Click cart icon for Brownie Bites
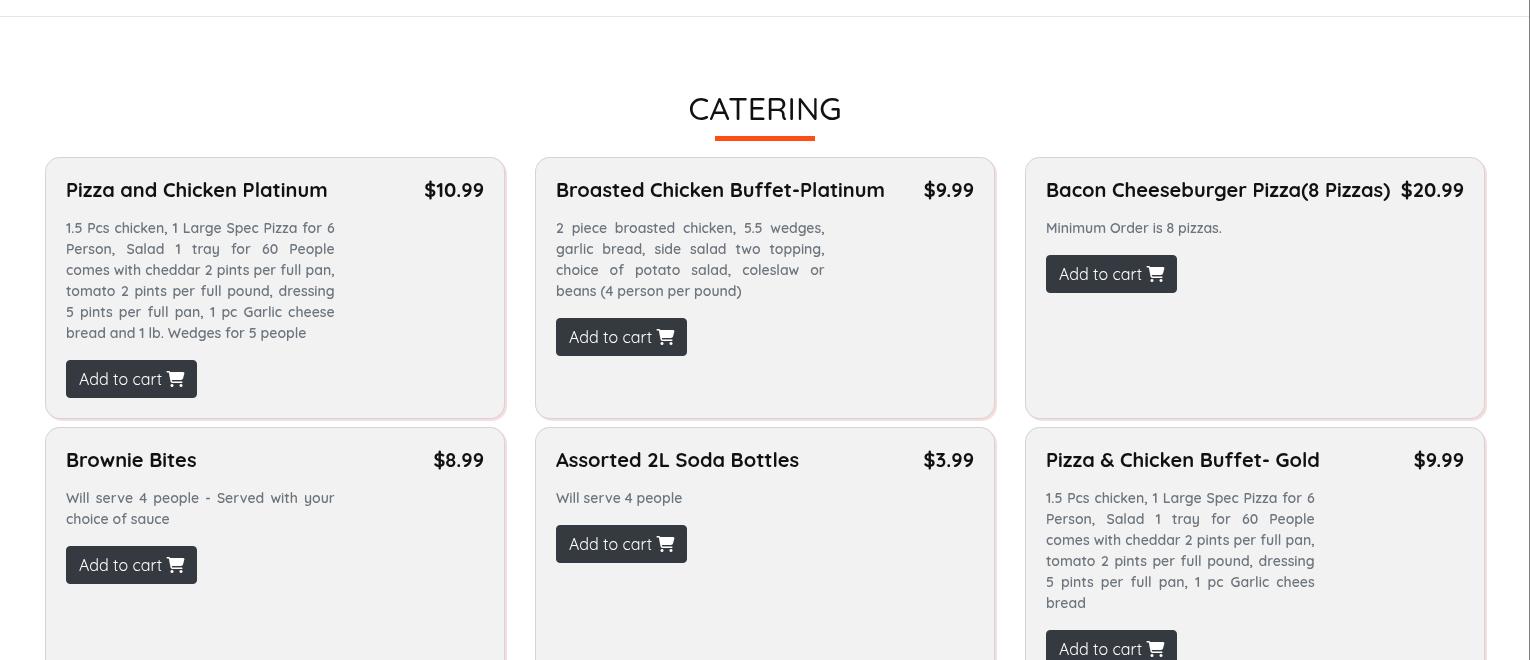This screenshot has width=1530, height=660. (176, 565)
